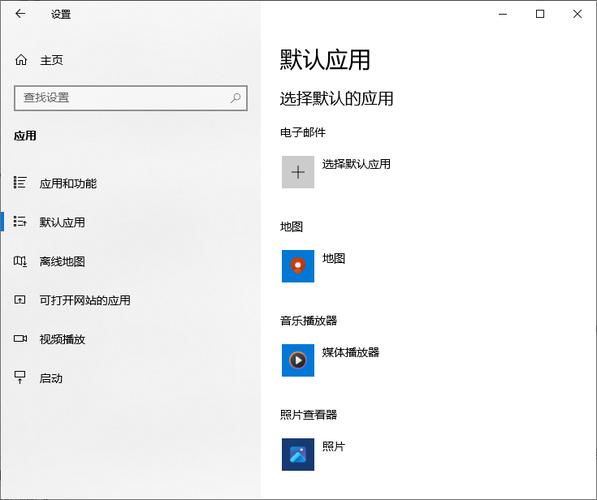Open 可打开网站的应用 page
The width and height of the screenshot is (597, 500).
pyautogui.click(x=85, y=300)
